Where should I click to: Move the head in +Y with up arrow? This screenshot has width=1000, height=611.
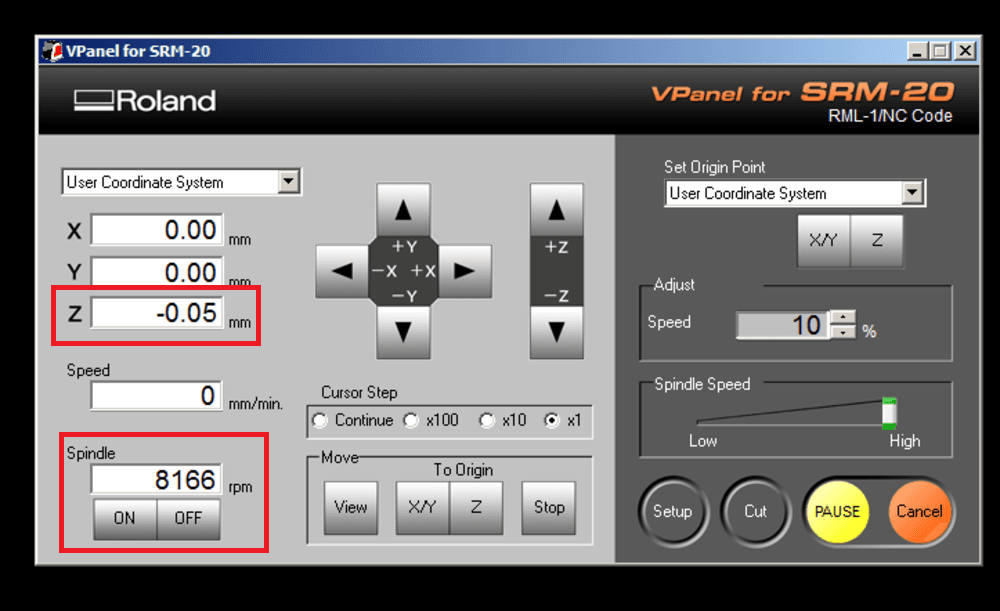[x=403, y=209]
